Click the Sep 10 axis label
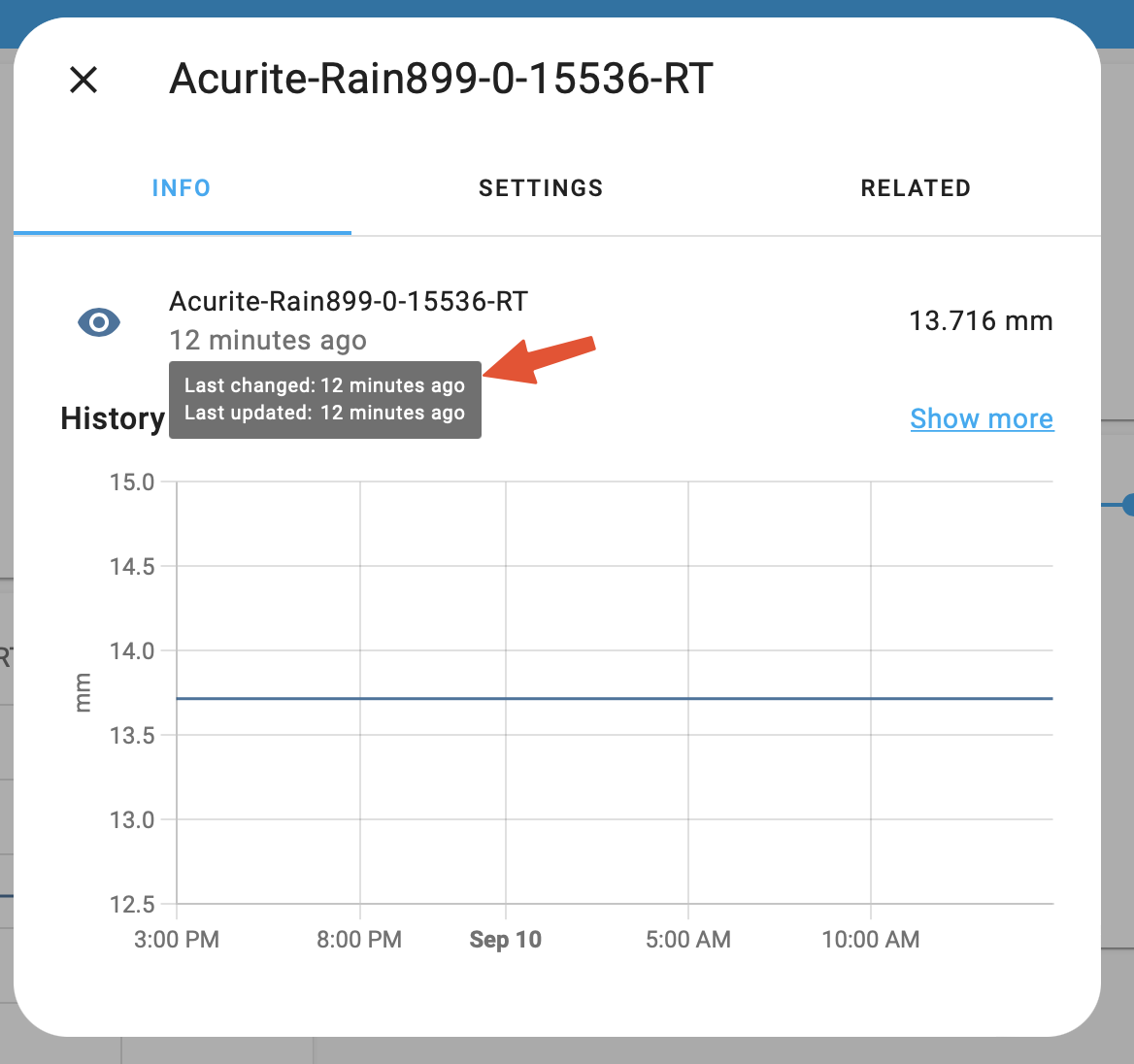Screen dimensions: 1134x1064 506,939
